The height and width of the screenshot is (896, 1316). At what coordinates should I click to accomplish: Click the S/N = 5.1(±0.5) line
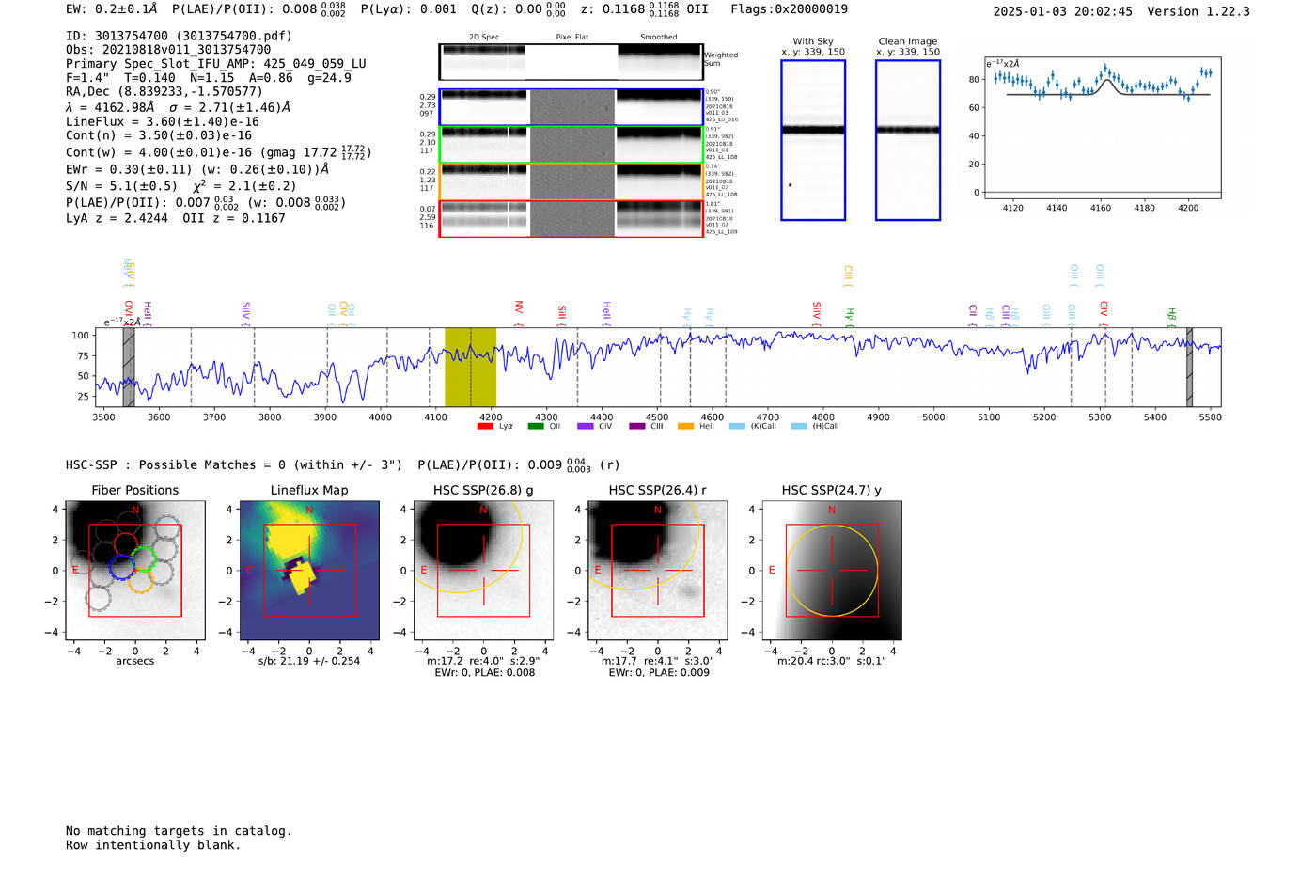(180, 185)
